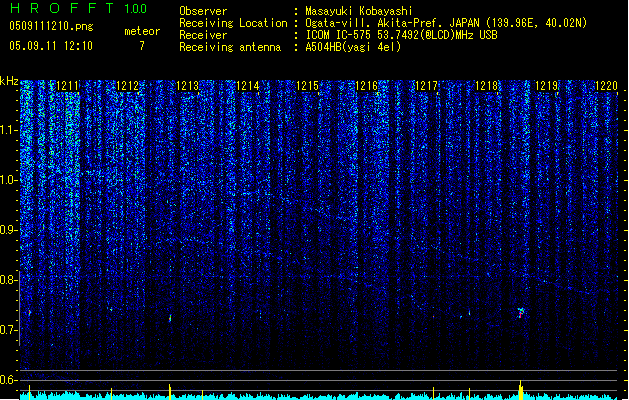
Task: Select receiver text ICOM IC-575 53.7492 MHz USB
Action: click(401, 35)
